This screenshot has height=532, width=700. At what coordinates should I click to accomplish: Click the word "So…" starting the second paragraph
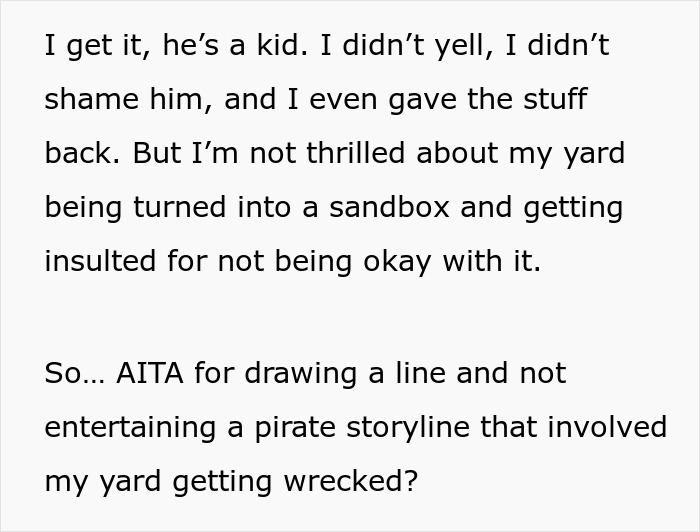pos(71,373)
